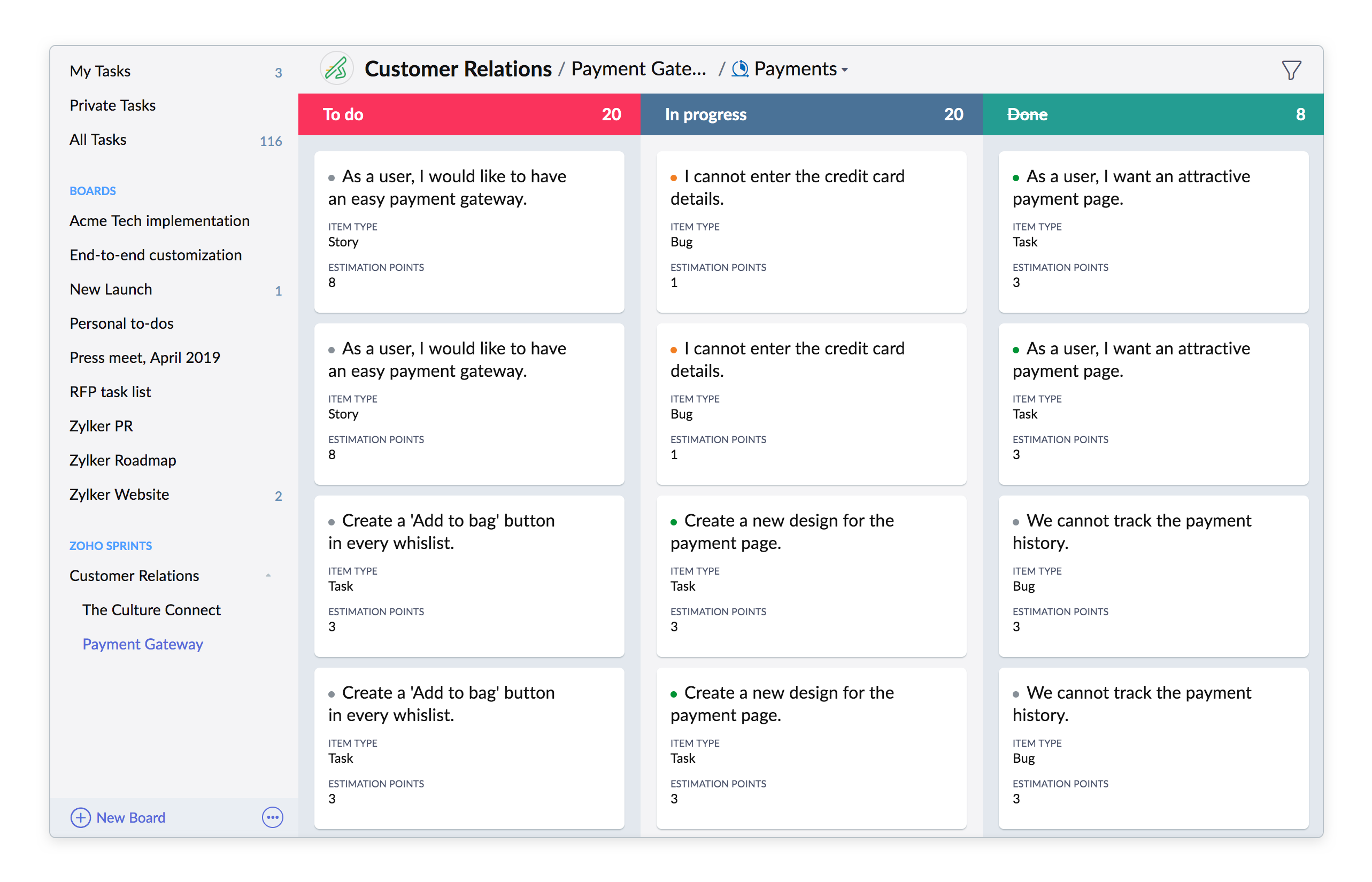Image resolution: width=1372 pixels, height=882 pixels.
Task: Select Payment Gateway in Zoho Sprints
Action: click(x=143, y=644)
